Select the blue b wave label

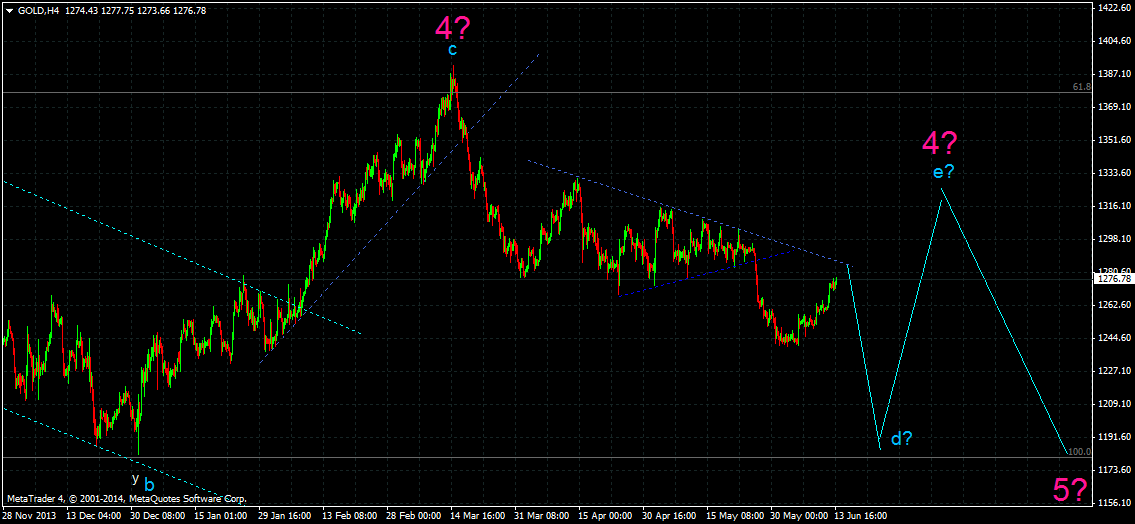(x=149, y=483)
